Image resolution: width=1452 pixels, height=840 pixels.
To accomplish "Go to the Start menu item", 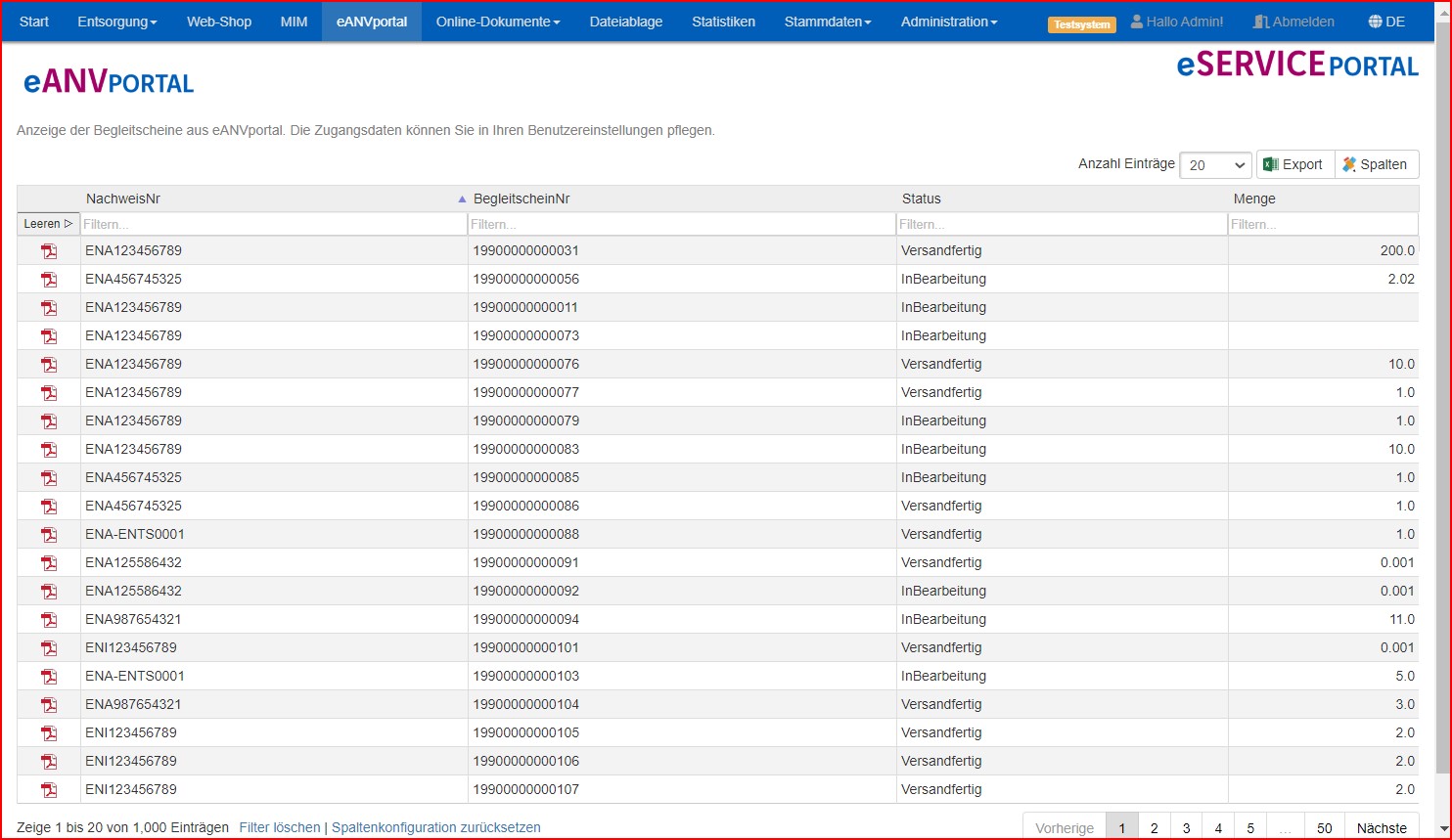I will [x=34, y=22].
